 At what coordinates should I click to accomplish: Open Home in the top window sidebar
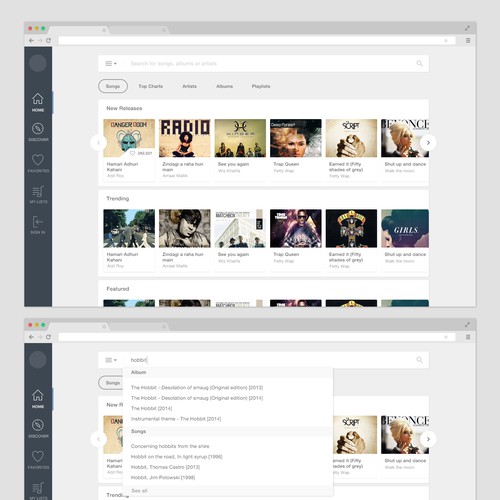[x=38, y=102]
